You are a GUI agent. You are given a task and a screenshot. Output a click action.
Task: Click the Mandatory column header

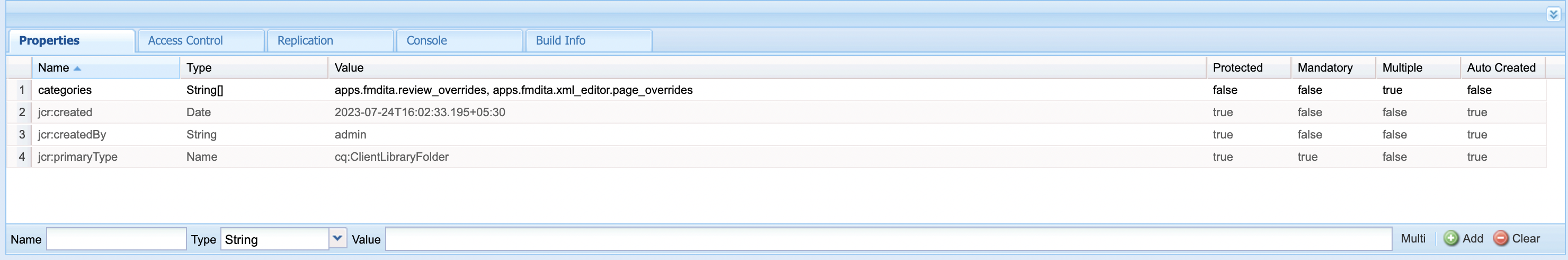click(x=1324, y=68)
